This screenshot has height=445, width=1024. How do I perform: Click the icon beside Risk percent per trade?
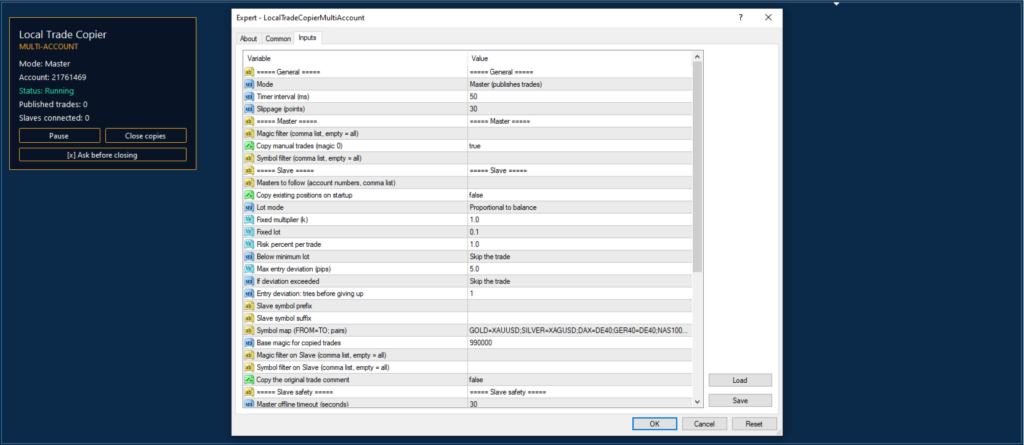249,244
